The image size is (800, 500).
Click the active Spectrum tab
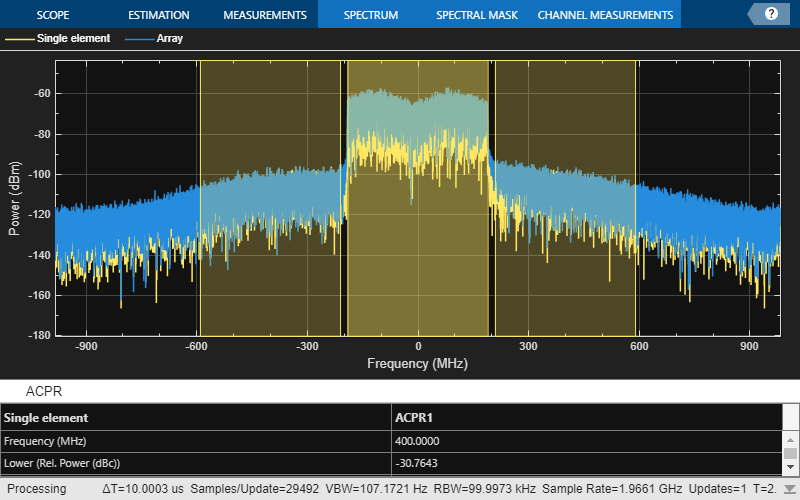370,15
